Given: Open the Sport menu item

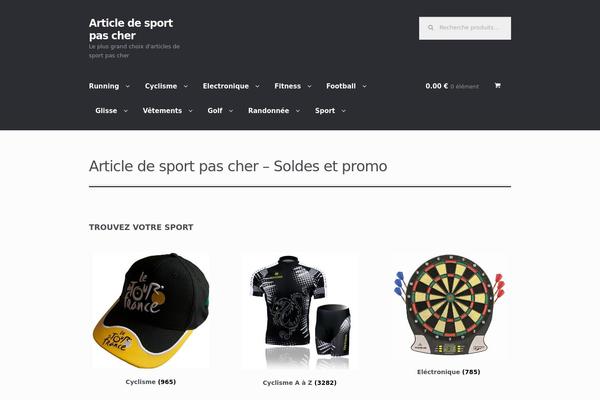Looking at the screenshot, I should pos(325,111).
